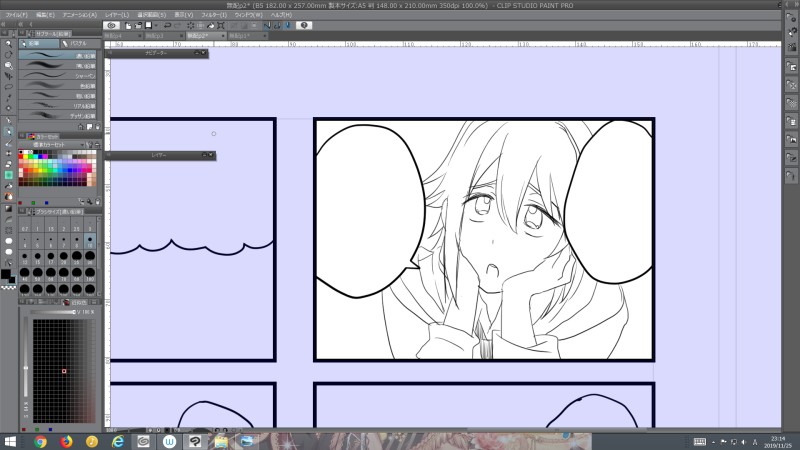
Task: Switch to the p3 canvas tab
Action: coord(164,36)
